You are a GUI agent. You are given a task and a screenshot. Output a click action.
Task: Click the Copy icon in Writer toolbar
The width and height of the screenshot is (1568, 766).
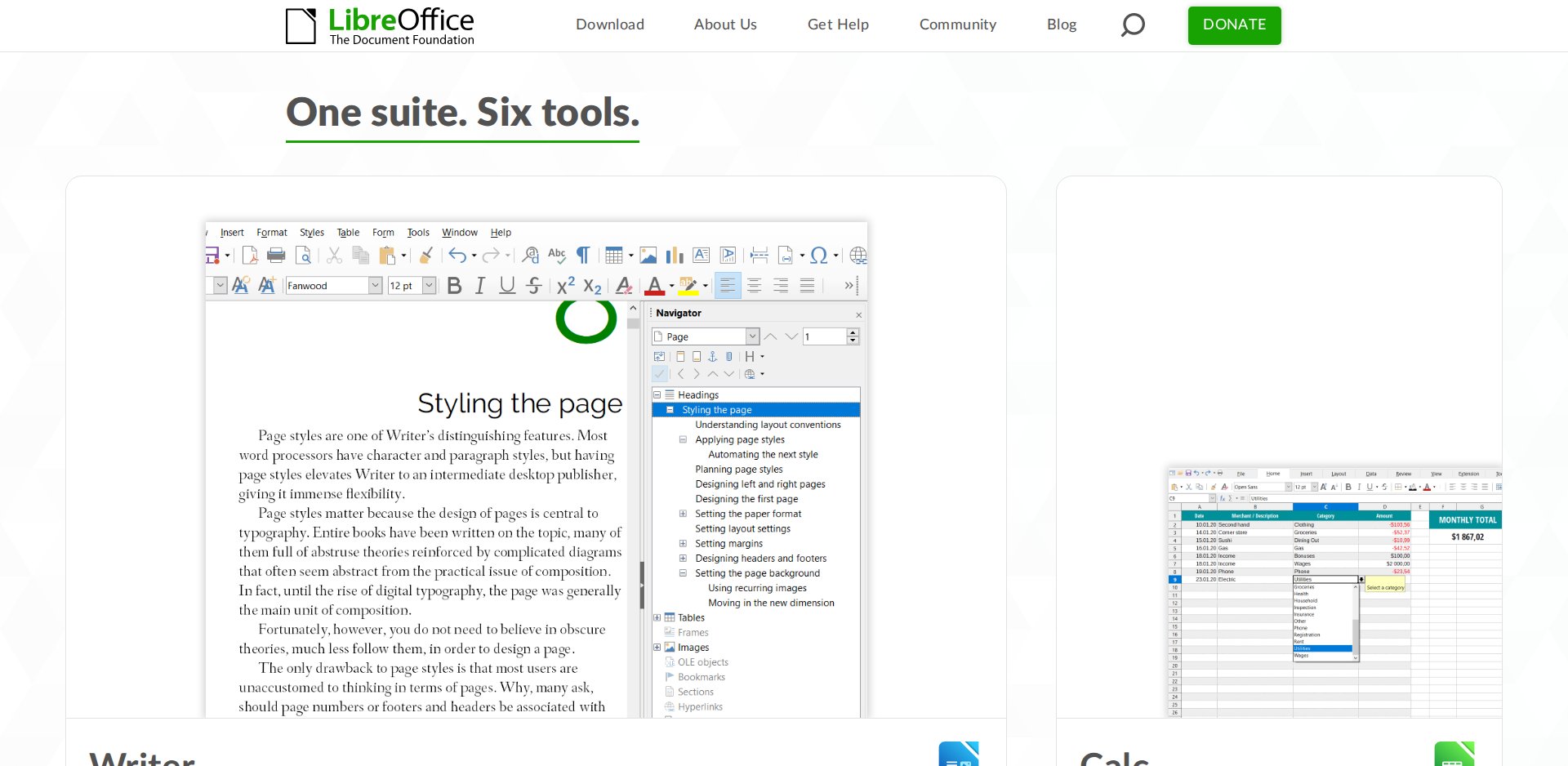pos(360,256)
